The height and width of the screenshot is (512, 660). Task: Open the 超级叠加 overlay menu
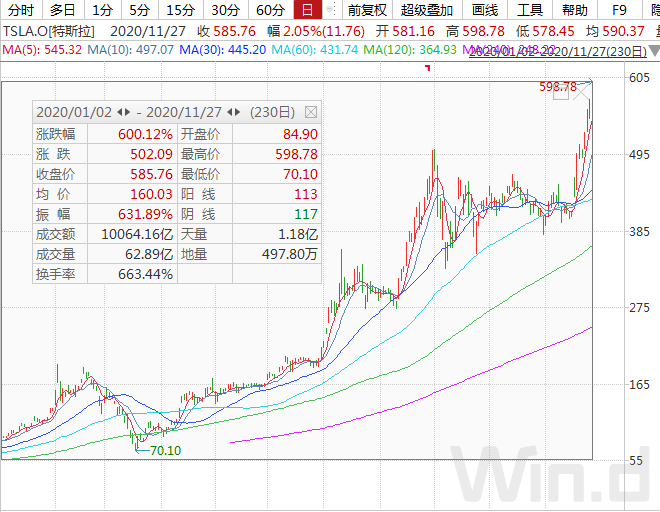[x=427, y=10]
